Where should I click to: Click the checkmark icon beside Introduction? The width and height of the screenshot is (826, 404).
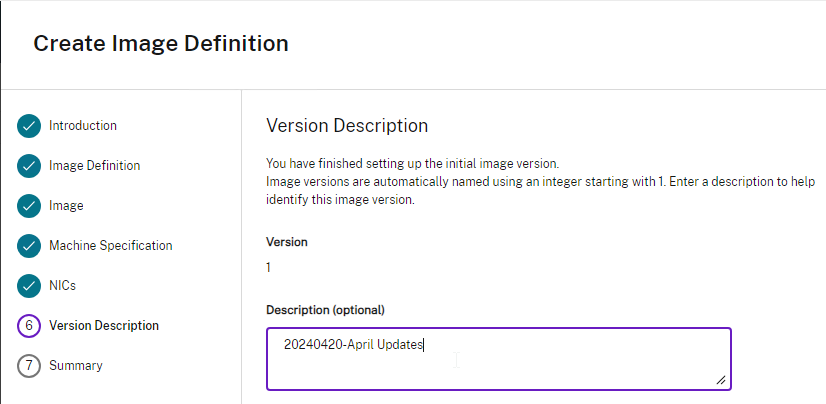(29, 126)
